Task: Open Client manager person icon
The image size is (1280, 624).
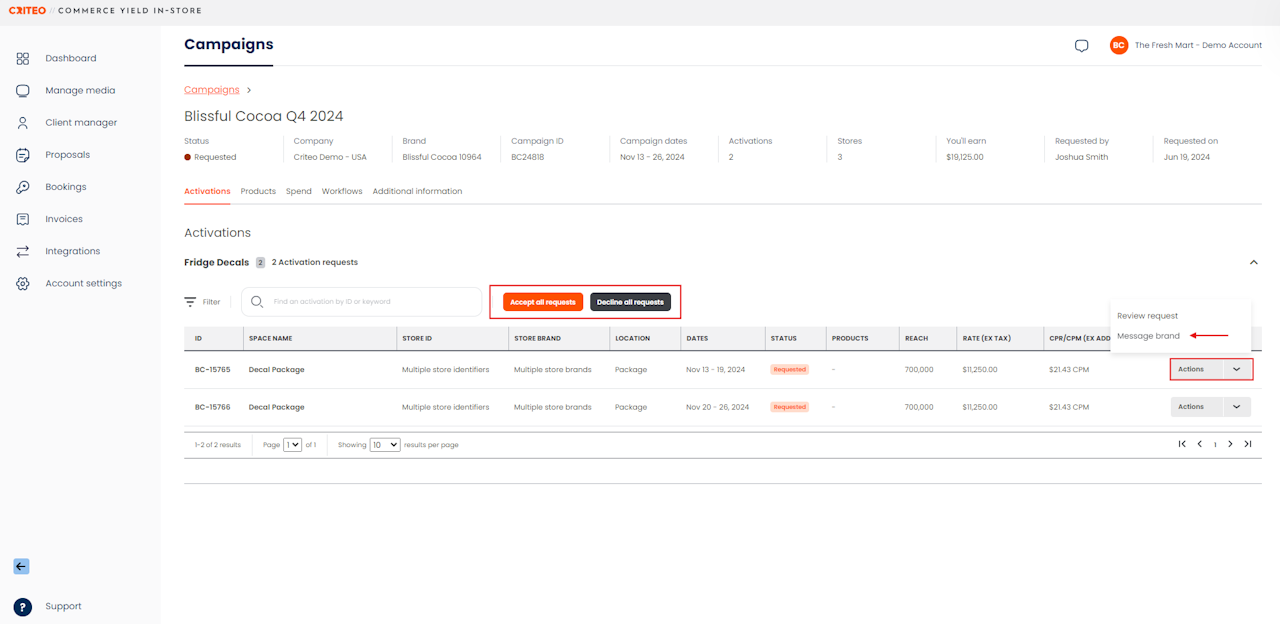Action: click(x=23, y=123)
